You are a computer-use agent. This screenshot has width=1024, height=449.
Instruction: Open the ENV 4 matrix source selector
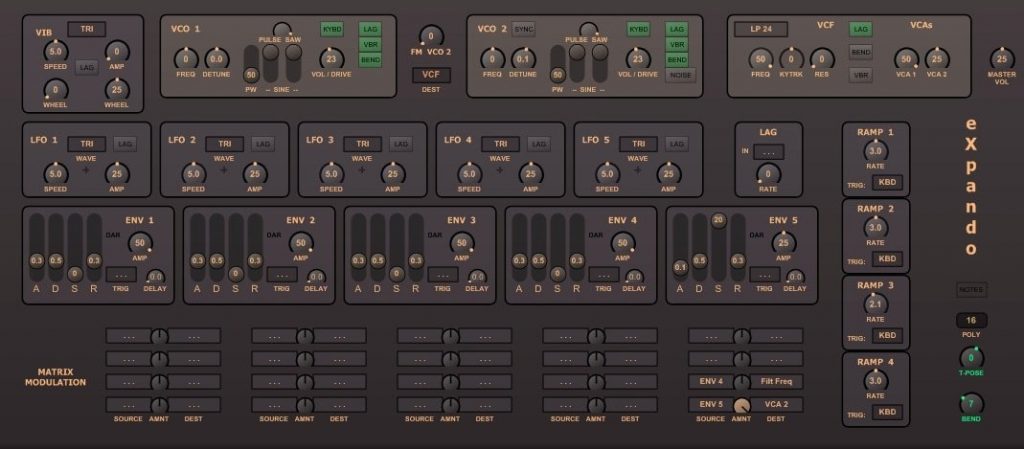coord(711,382)
